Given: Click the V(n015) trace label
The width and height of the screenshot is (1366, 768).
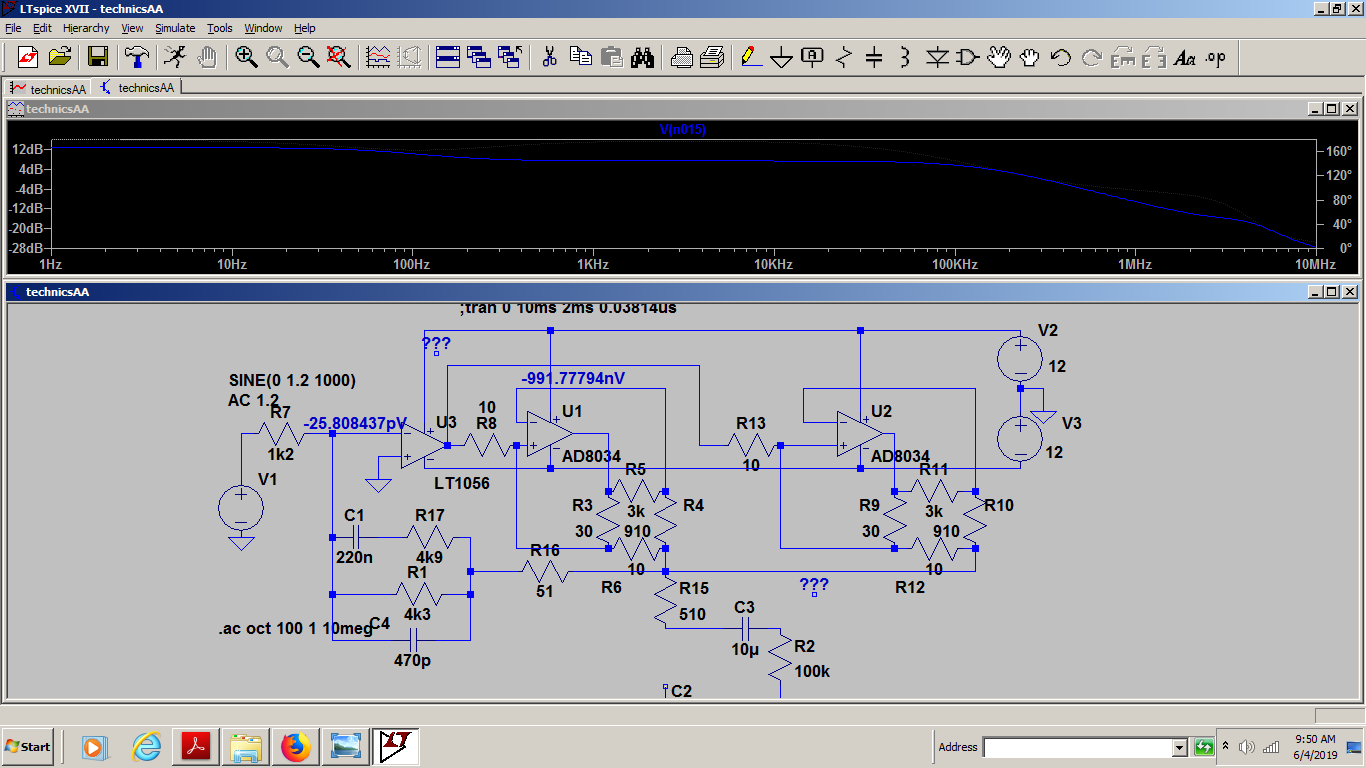Looking at the screenshot, I should tap(683, 130).
